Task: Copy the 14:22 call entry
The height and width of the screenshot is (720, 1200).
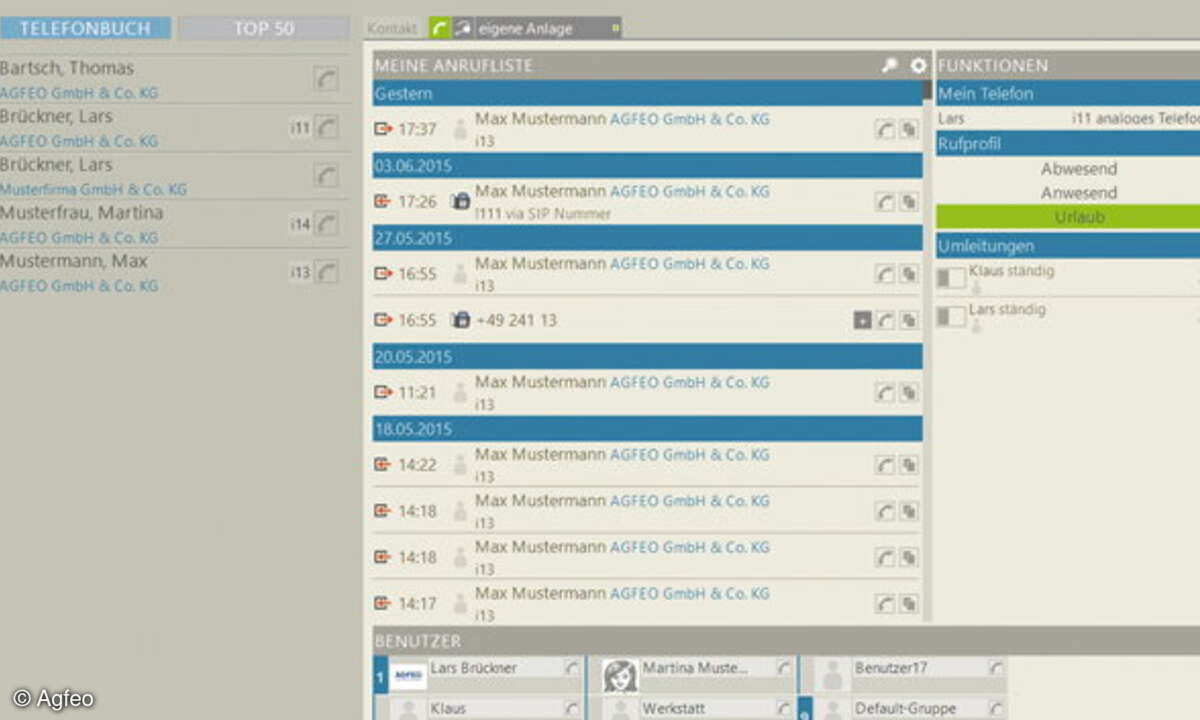Action: pyautogui.click(x=908, y=465)
